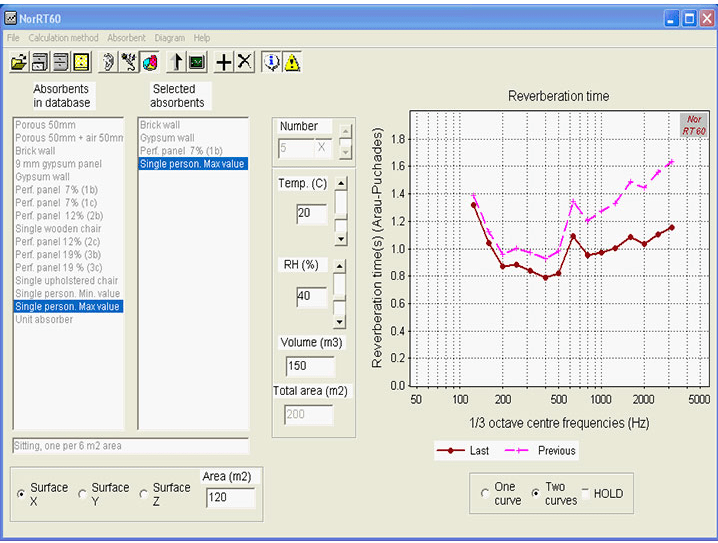Click Temp. scrollbar up arrow
This screenshot has width=718, height=543.
click(x=340, y=183)
